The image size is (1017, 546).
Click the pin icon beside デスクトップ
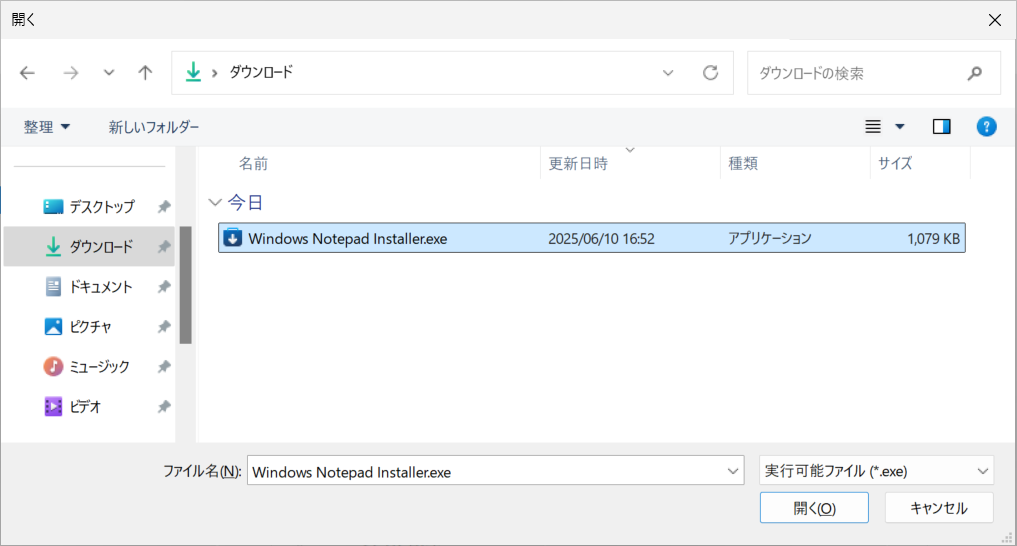point(163,207)
